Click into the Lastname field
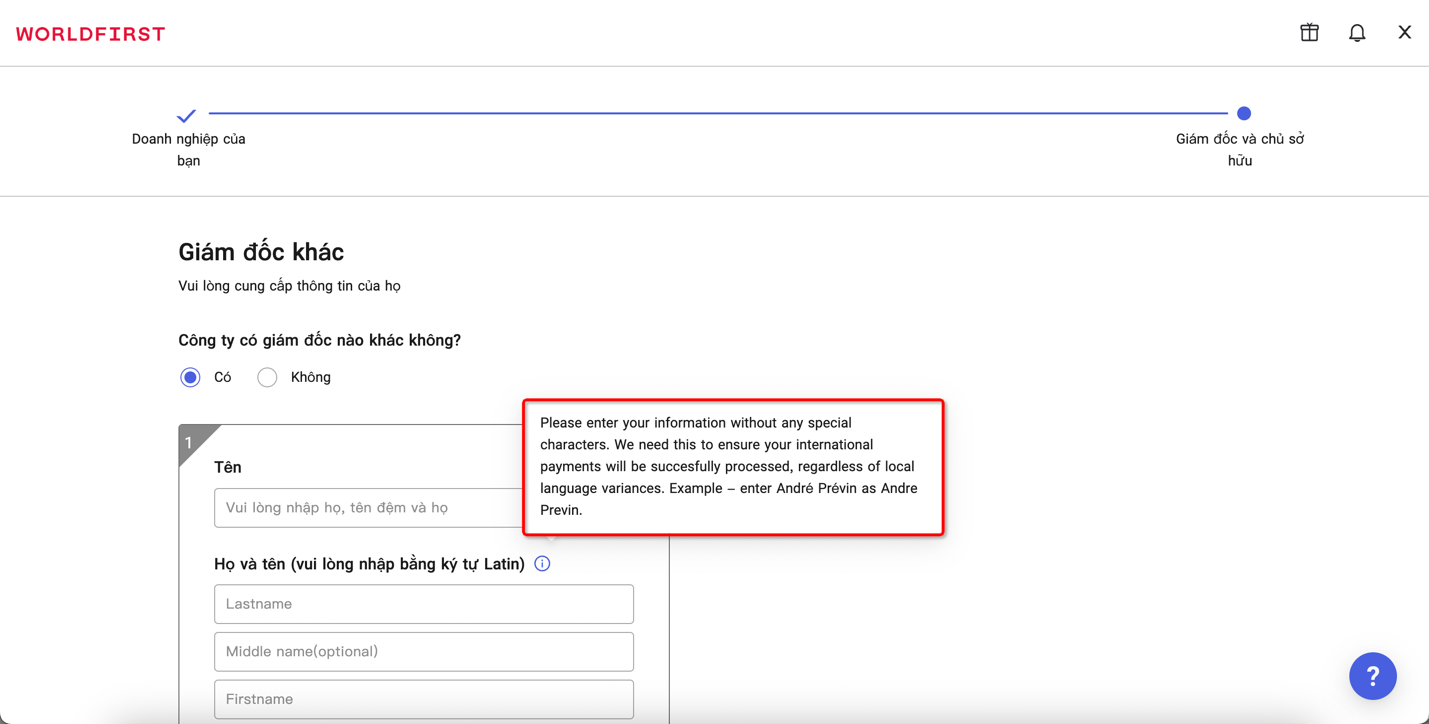The width and height of the screenshot is (1429, 724). point(424,604)
